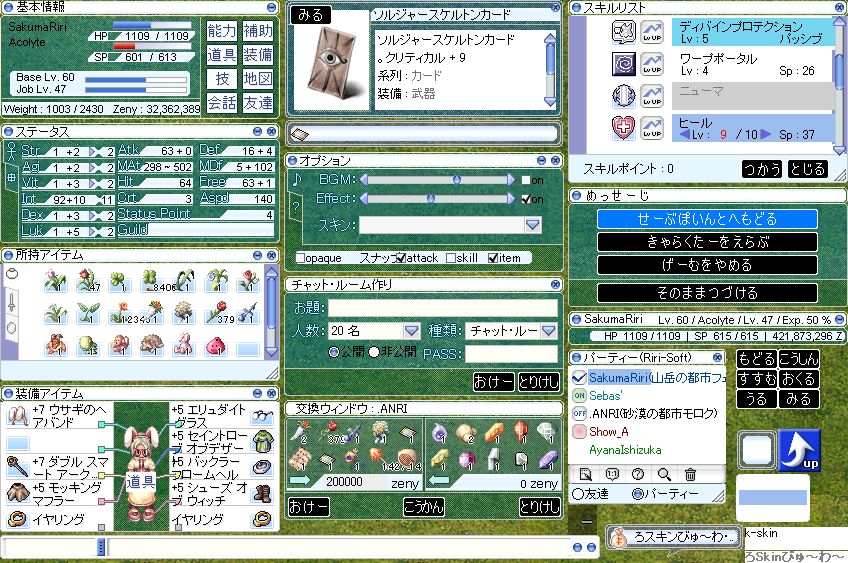Image resolution: width=848 pixels, height=563 pixels.
Task: Select the Divine Protection skill icon
Action: coord(623,32)
